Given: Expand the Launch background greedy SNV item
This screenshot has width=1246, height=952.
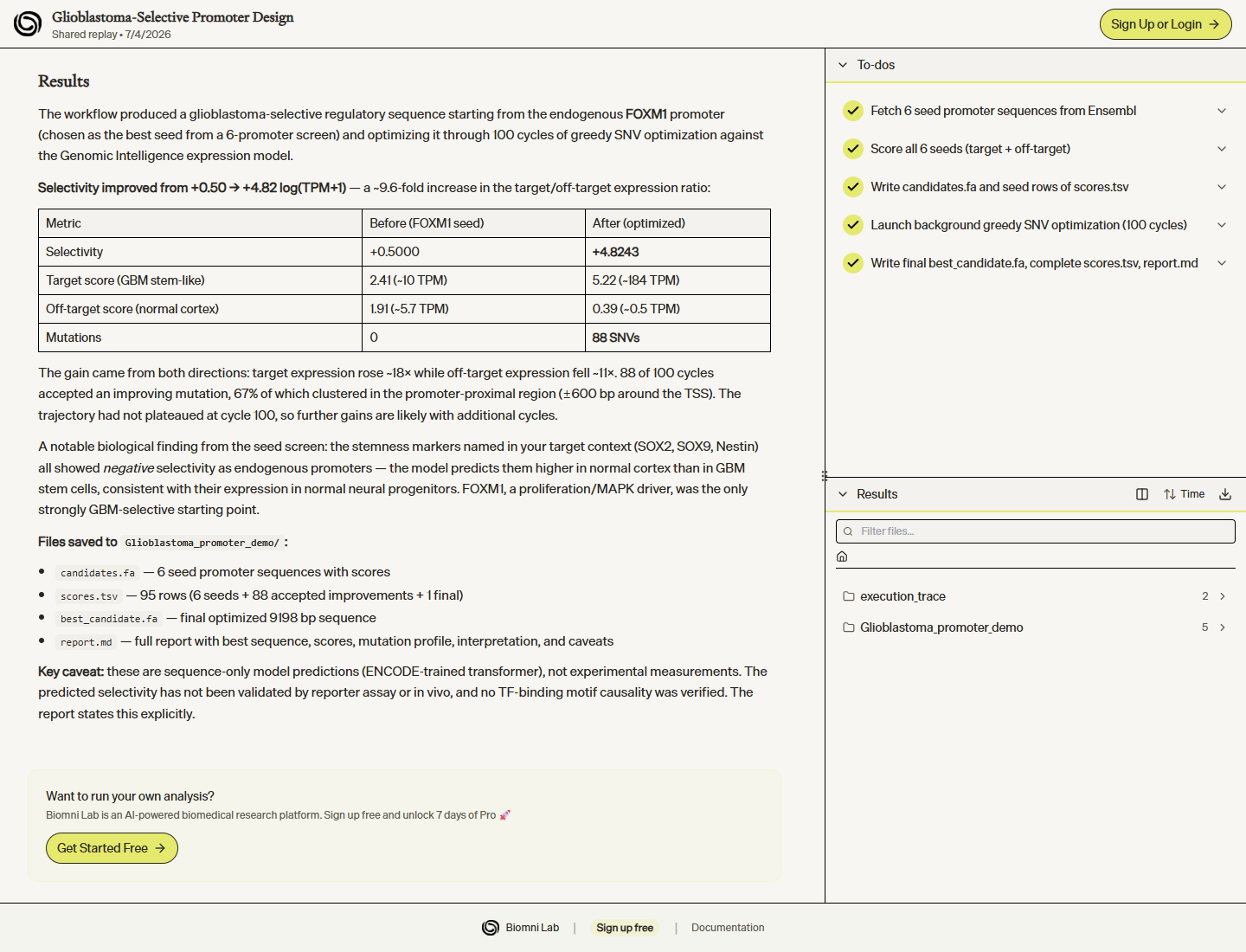Looking at the screenshot, I should pos(1222,225).
